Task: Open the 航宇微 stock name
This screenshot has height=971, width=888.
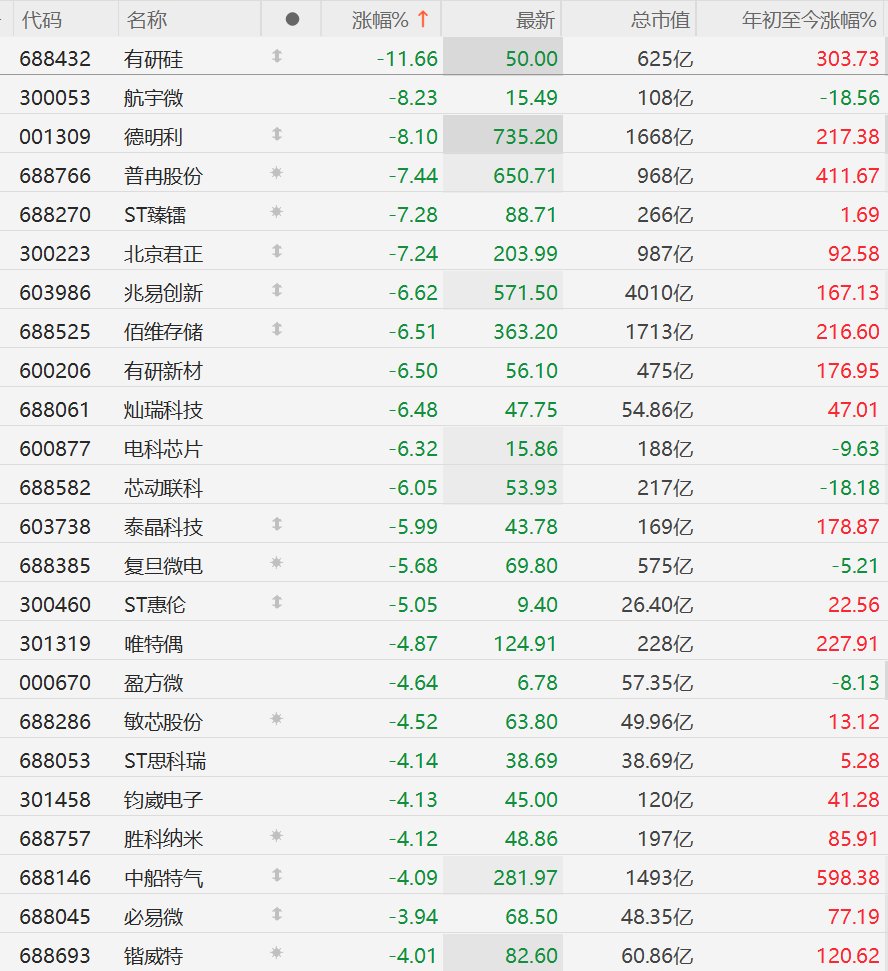Action: click(x=154, y=98)
